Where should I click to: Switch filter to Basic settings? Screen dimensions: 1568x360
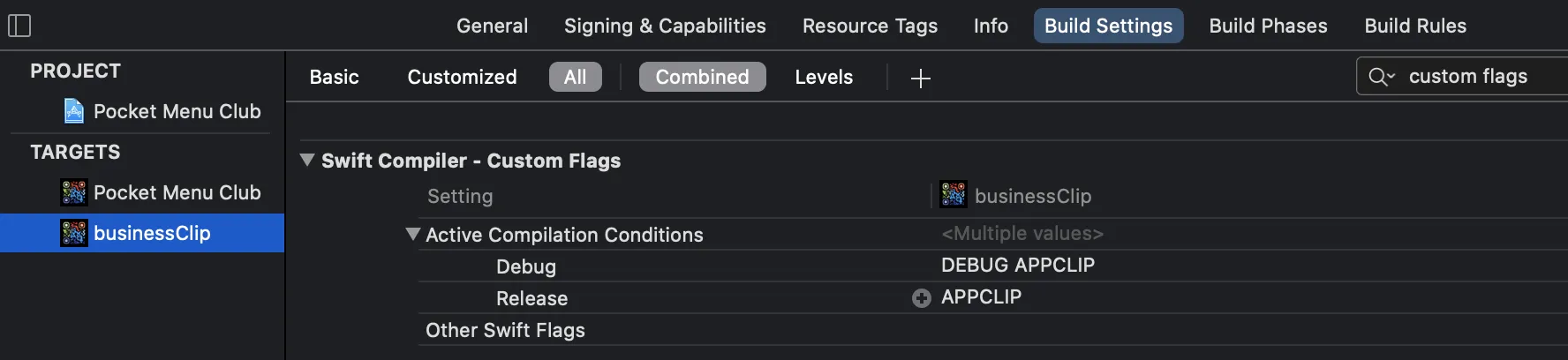pyautogui.click(x=334, y=77)
